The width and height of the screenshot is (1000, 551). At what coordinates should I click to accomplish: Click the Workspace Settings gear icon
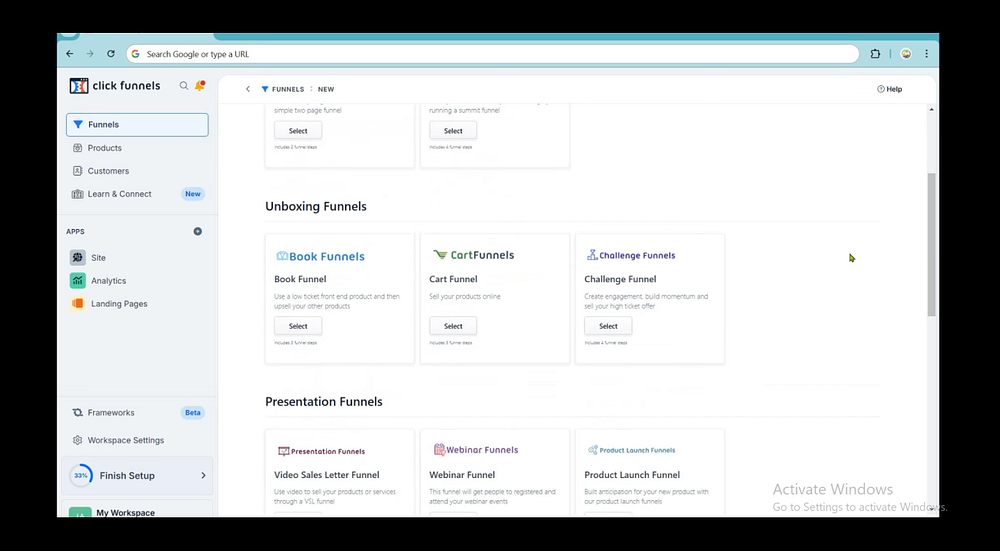pyautogui.click(x=78, y=440)
